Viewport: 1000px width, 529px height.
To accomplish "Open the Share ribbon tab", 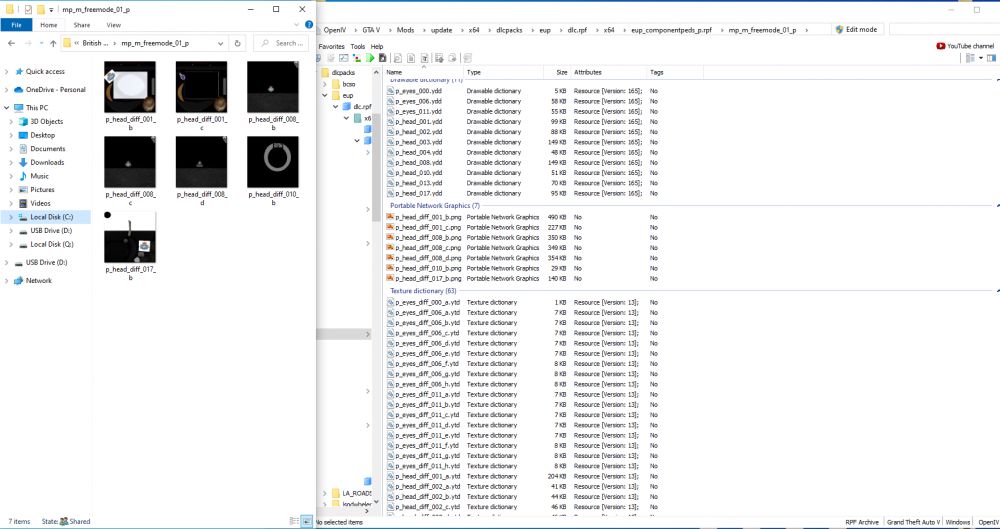I will coord(82,25).
